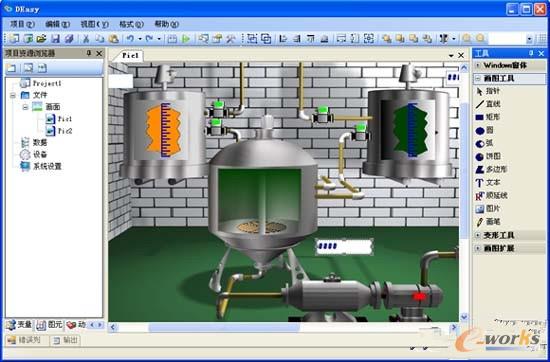Screen dimensions: 550x362
Task: Toggle the pin on the 工具 panel
Action: click(x=531, y=53)
